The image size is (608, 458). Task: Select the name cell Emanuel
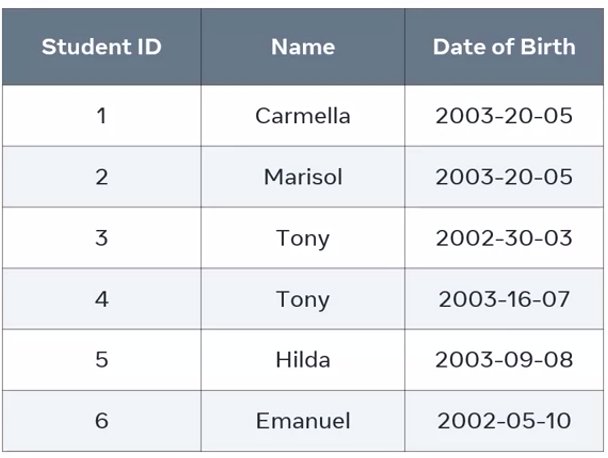(302, 421)
